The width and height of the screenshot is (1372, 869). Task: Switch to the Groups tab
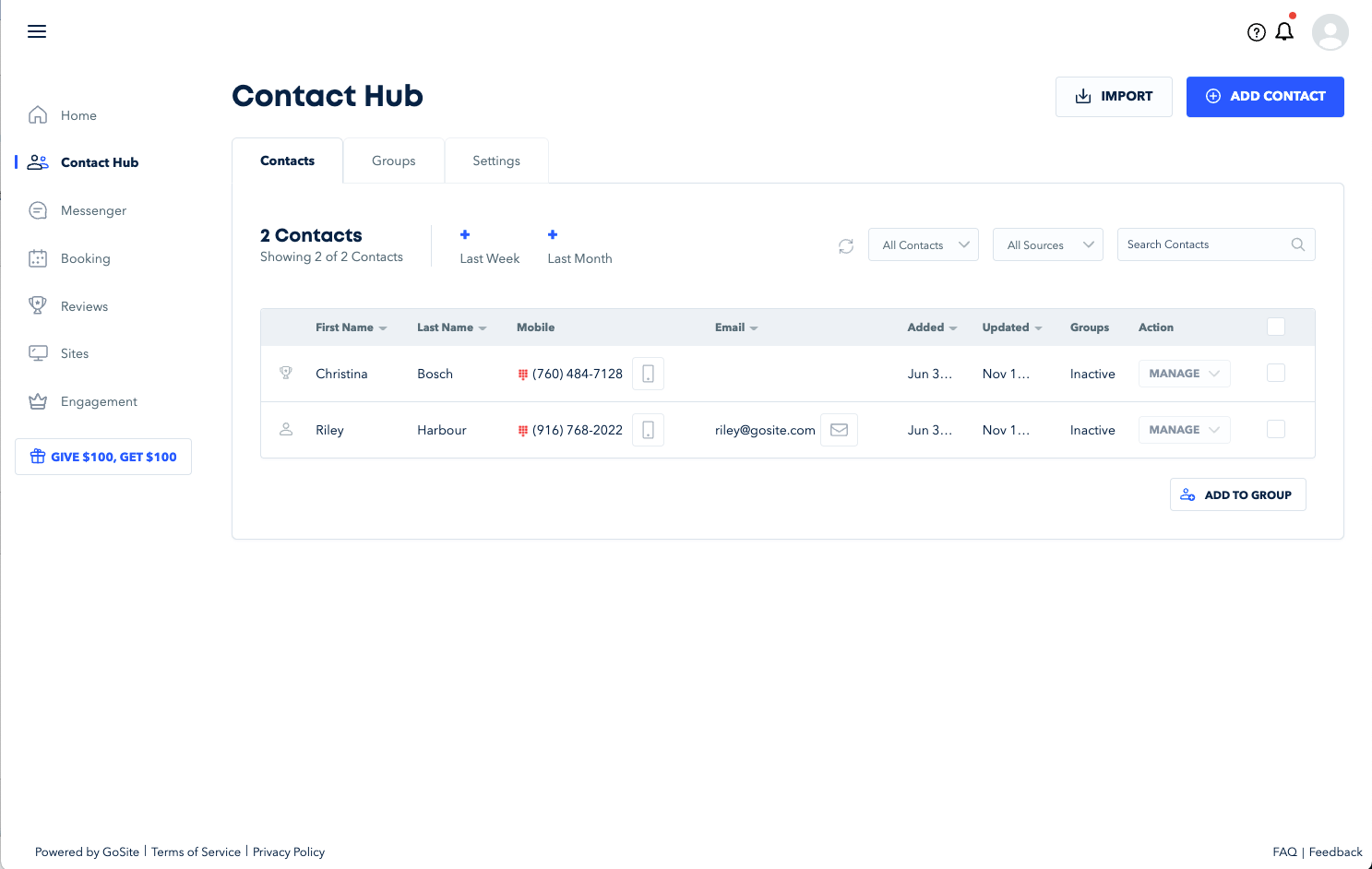[393, 161]
